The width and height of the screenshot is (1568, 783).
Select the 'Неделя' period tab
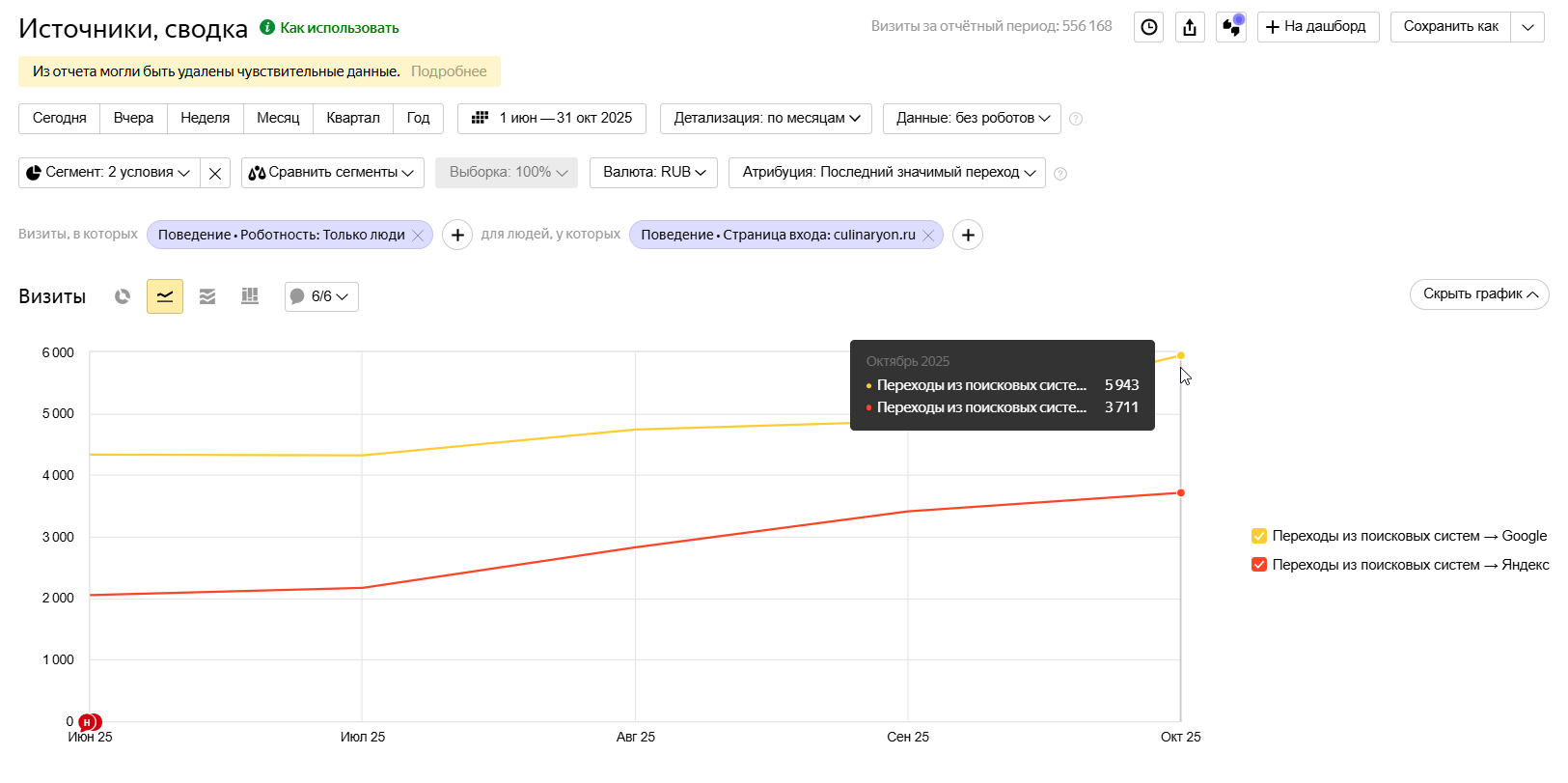(x=205, y=118)
